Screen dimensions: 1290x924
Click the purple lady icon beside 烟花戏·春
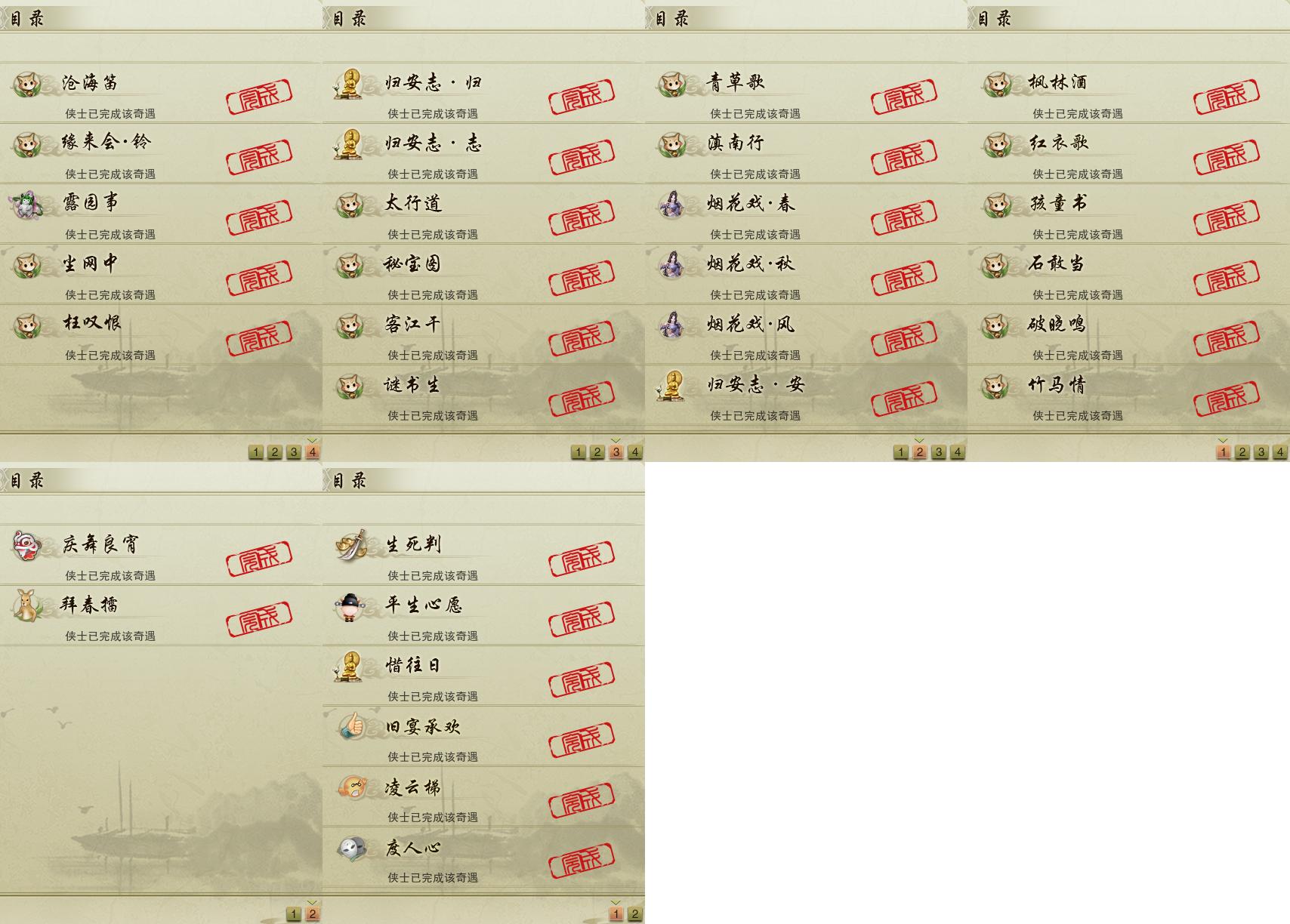point(671,204)
